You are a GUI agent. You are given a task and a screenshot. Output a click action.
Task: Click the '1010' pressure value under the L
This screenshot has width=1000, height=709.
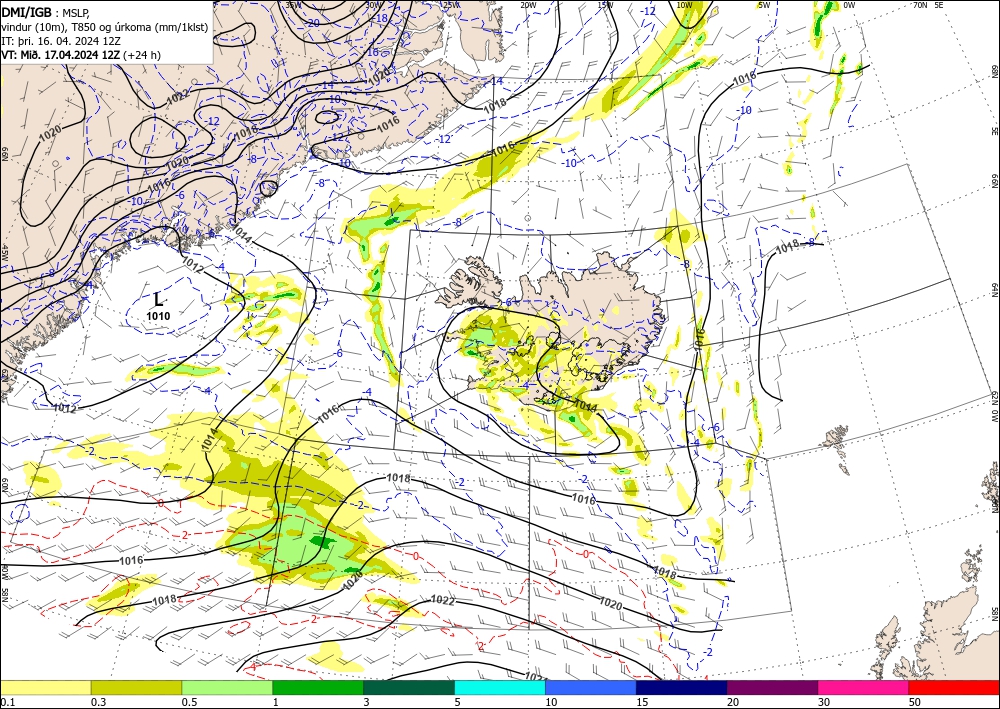tap(158, 316)
